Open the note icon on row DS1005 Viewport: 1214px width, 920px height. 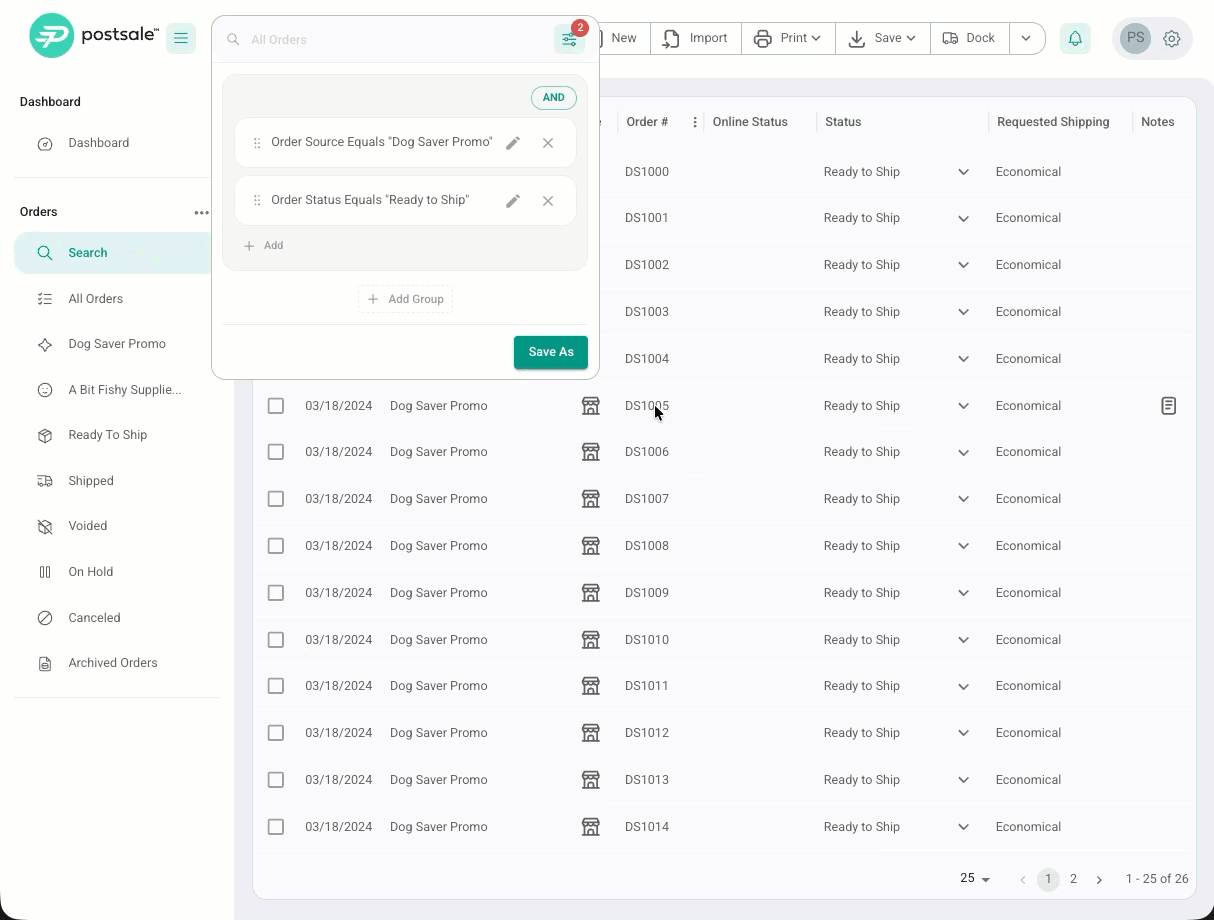pyautogui.click(x=1168, y=406)
